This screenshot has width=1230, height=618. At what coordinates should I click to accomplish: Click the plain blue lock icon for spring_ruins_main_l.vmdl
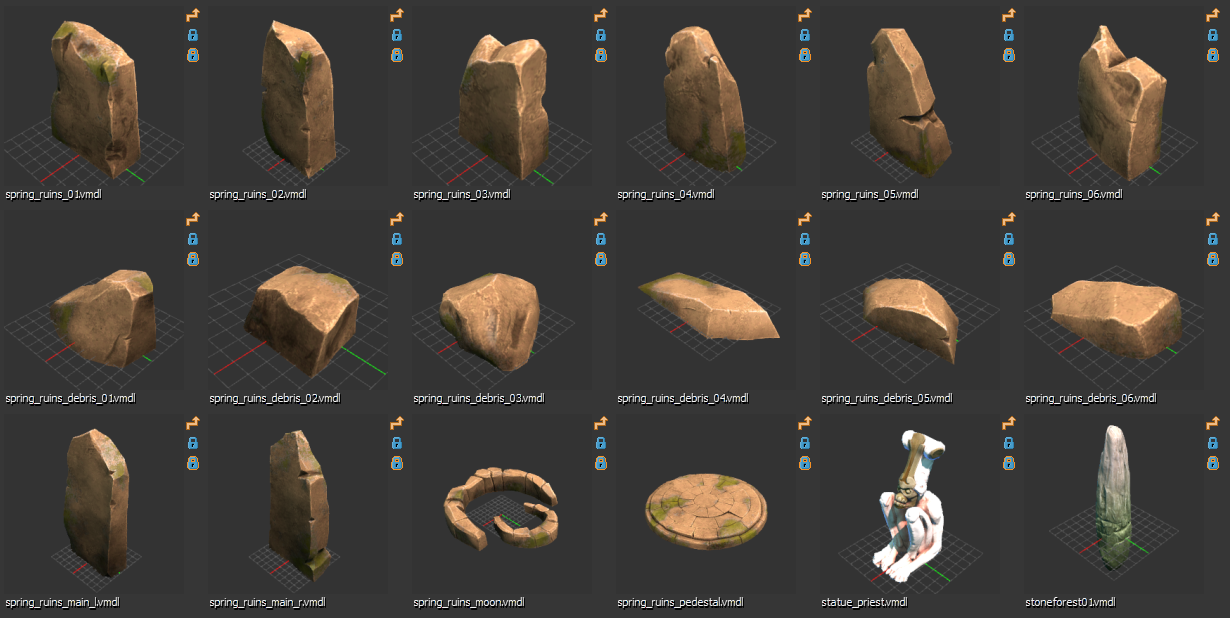point(193,443)
